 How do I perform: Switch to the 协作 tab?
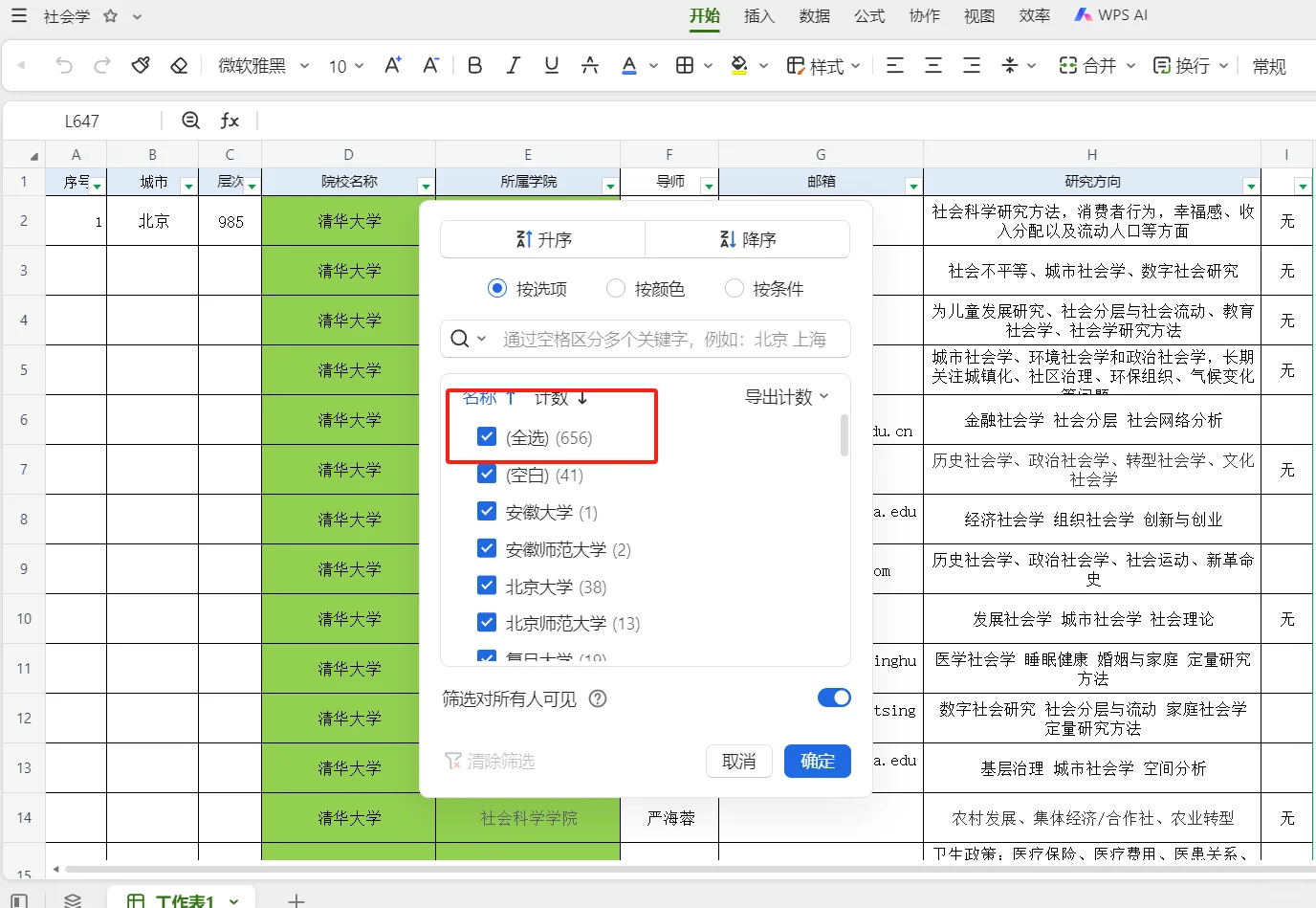925,16
